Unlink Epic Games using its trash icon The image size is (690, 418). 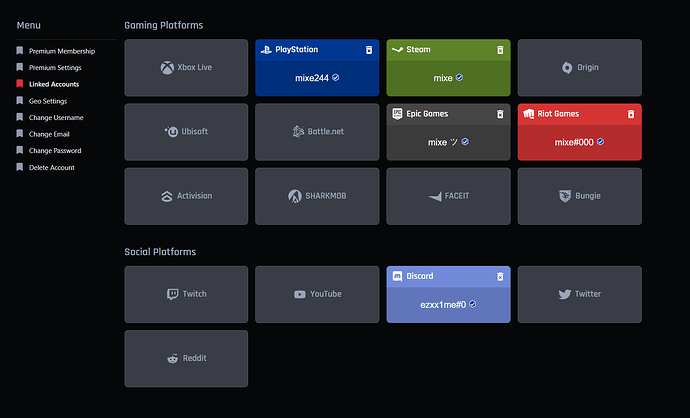coord(500,114)
